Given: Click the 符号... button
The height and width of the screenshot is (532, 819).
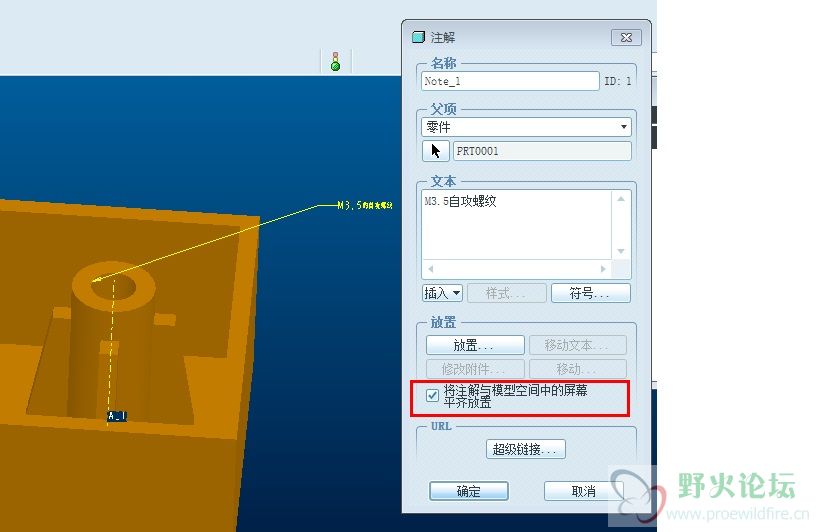Looking at the screenshot, I should pyautogui.click(x=591, y=293).
